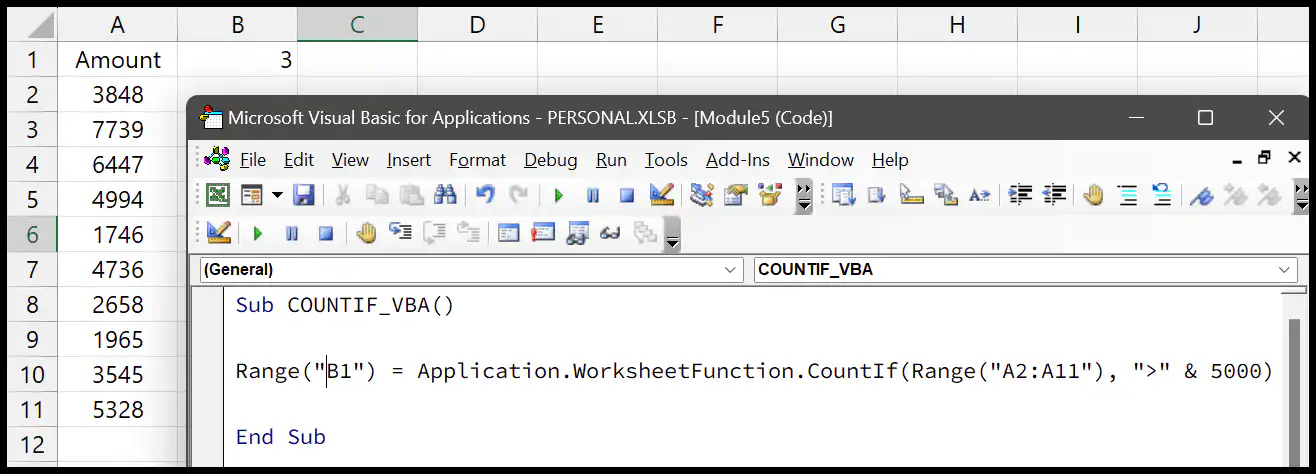
Task: Click the Next Bookmark icon
Action: click(x=1235, y=196)
